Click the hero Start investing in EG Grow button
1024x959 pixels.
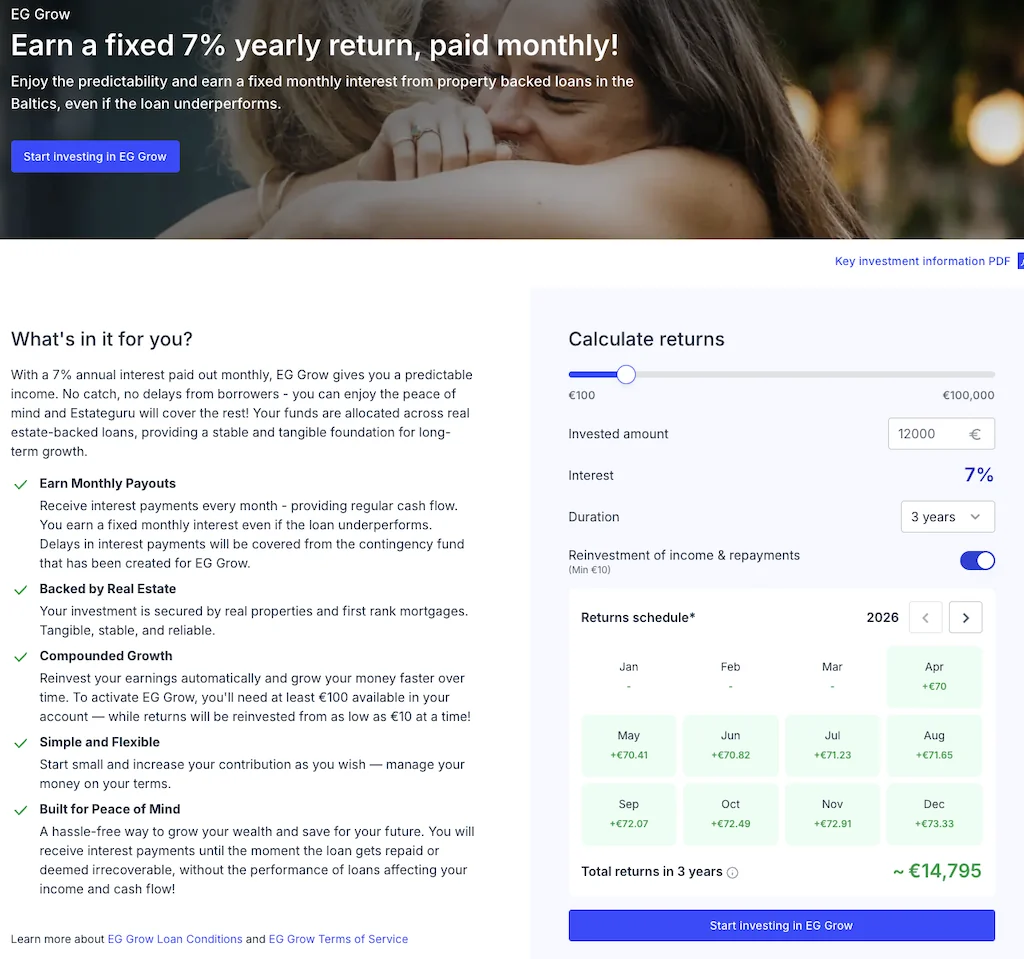95,157
